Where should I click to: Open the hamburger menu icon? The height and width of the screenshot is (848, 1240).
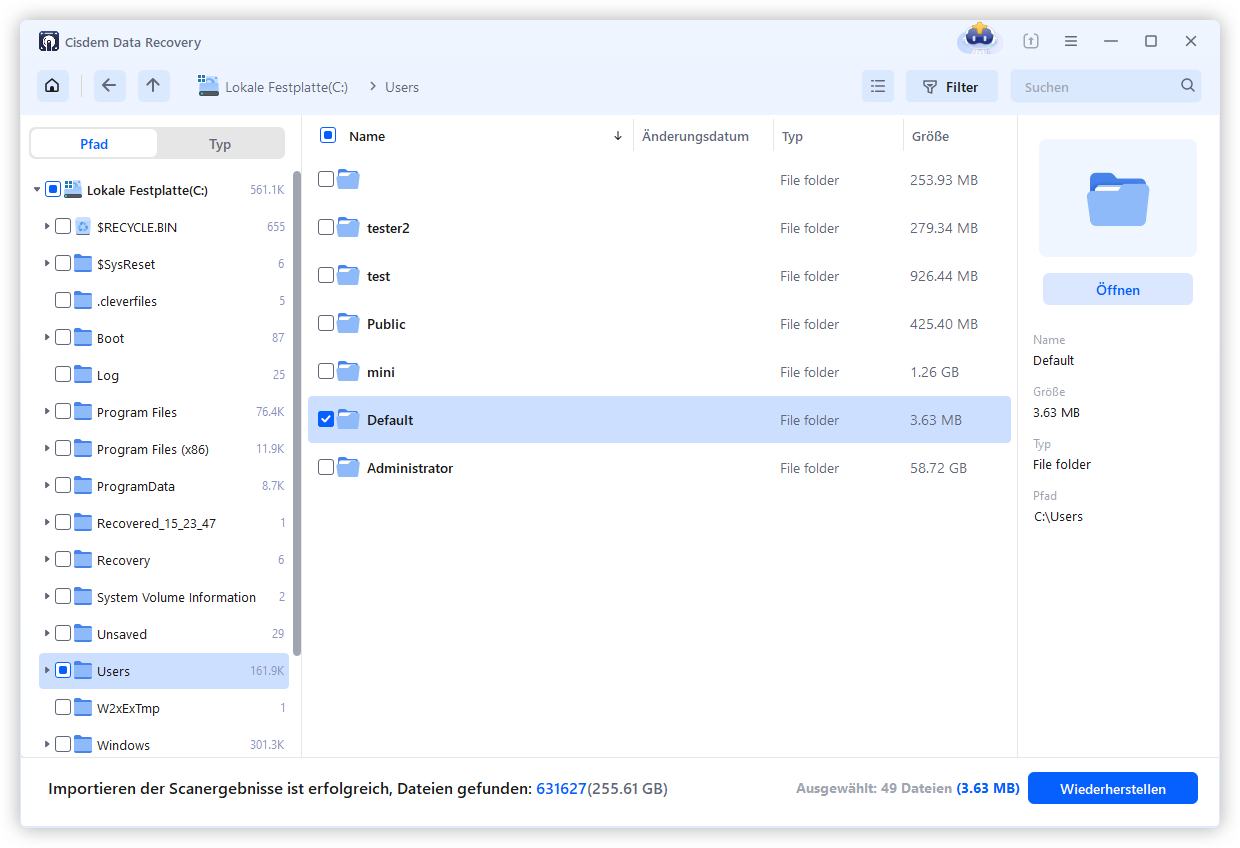(1070, 41)
